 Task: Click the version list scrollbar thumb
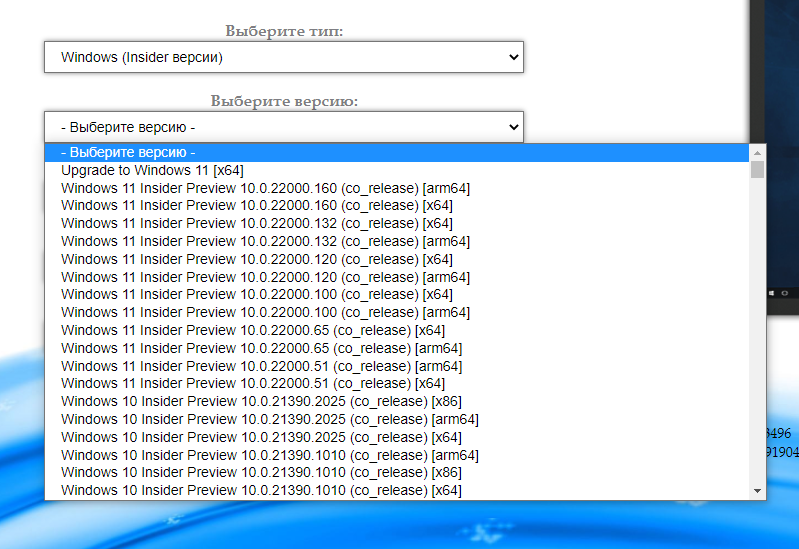757,169
